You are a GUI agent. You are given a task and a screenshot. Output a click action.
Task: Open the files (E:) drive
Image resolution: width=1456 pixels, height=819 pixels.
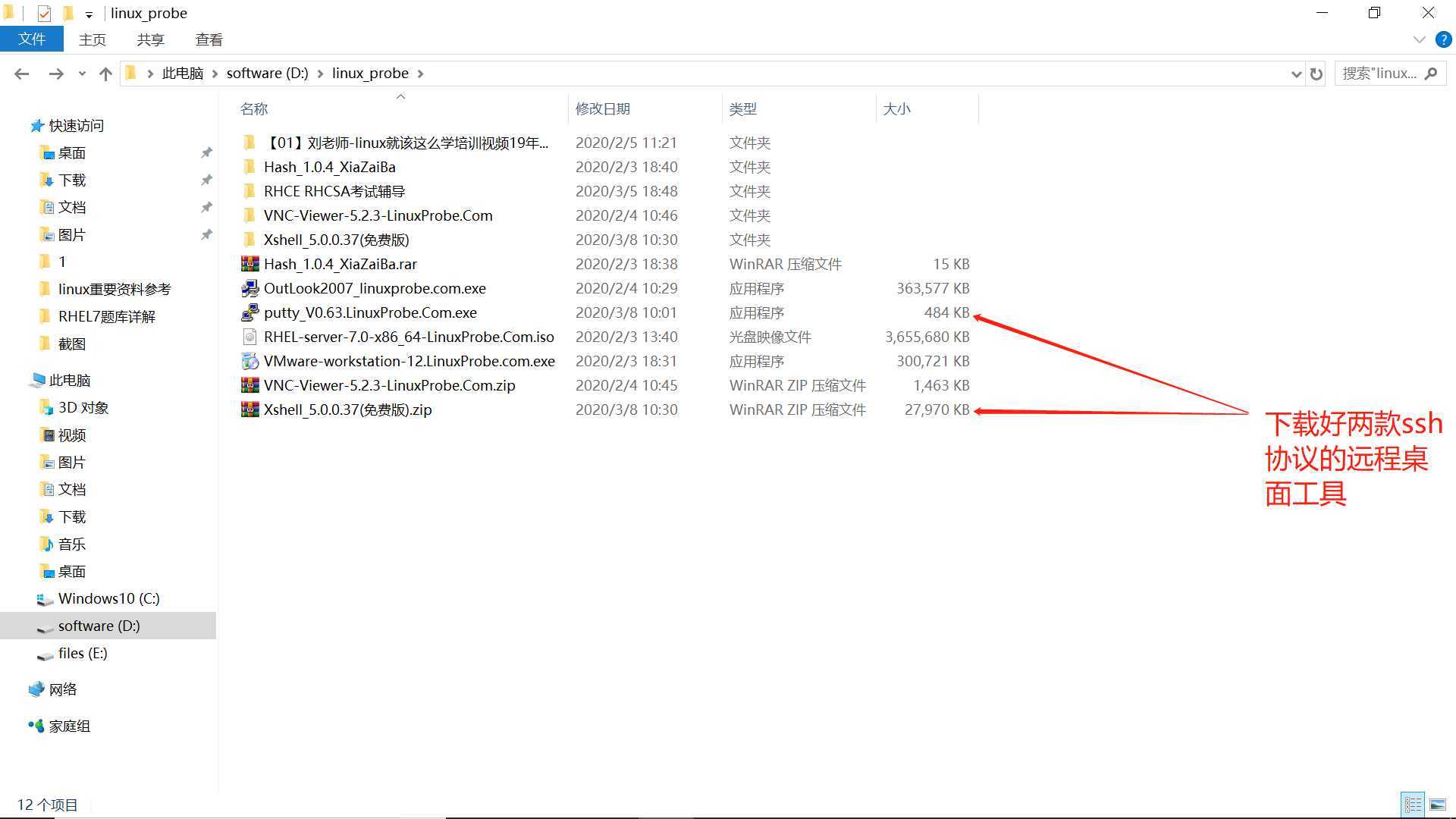click(83, 654)
